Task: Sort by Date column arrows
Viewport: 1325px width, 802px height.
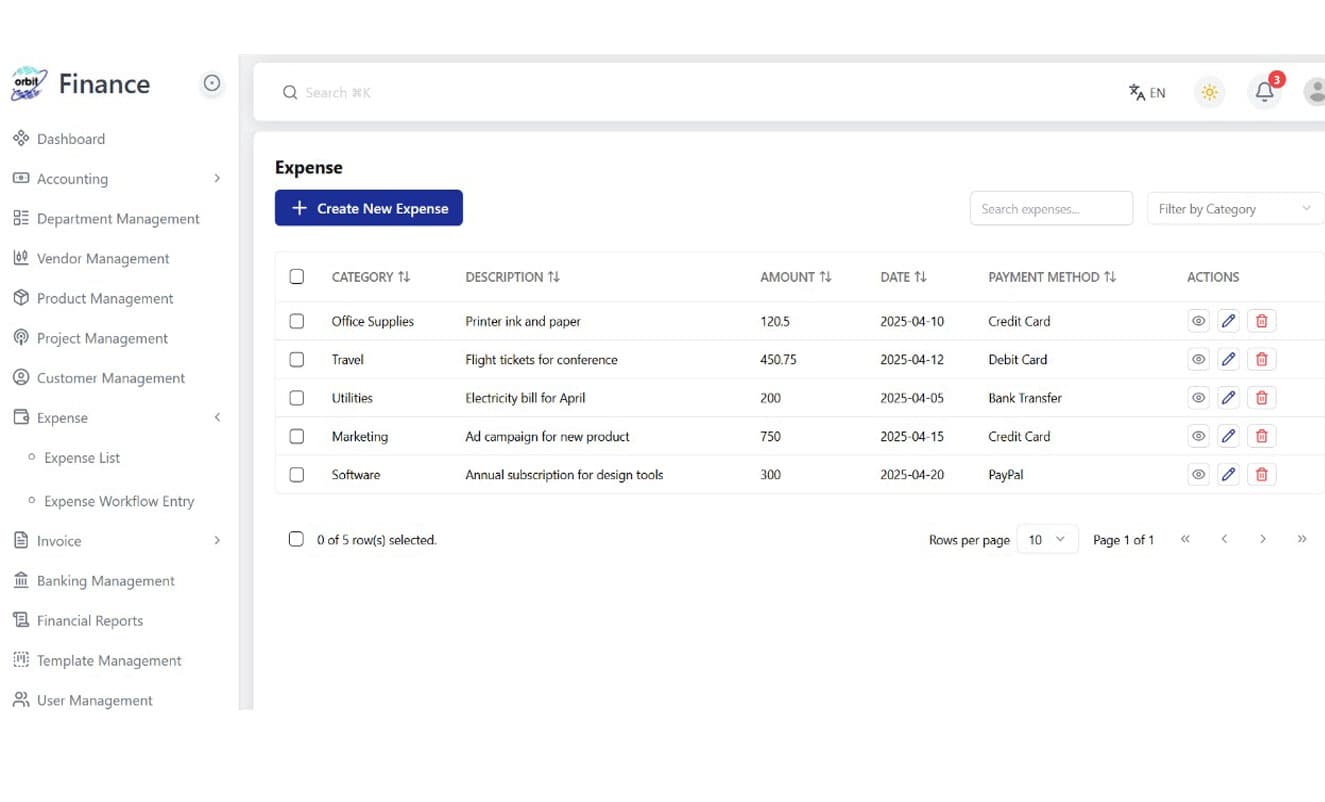Action: coord(921,277)
